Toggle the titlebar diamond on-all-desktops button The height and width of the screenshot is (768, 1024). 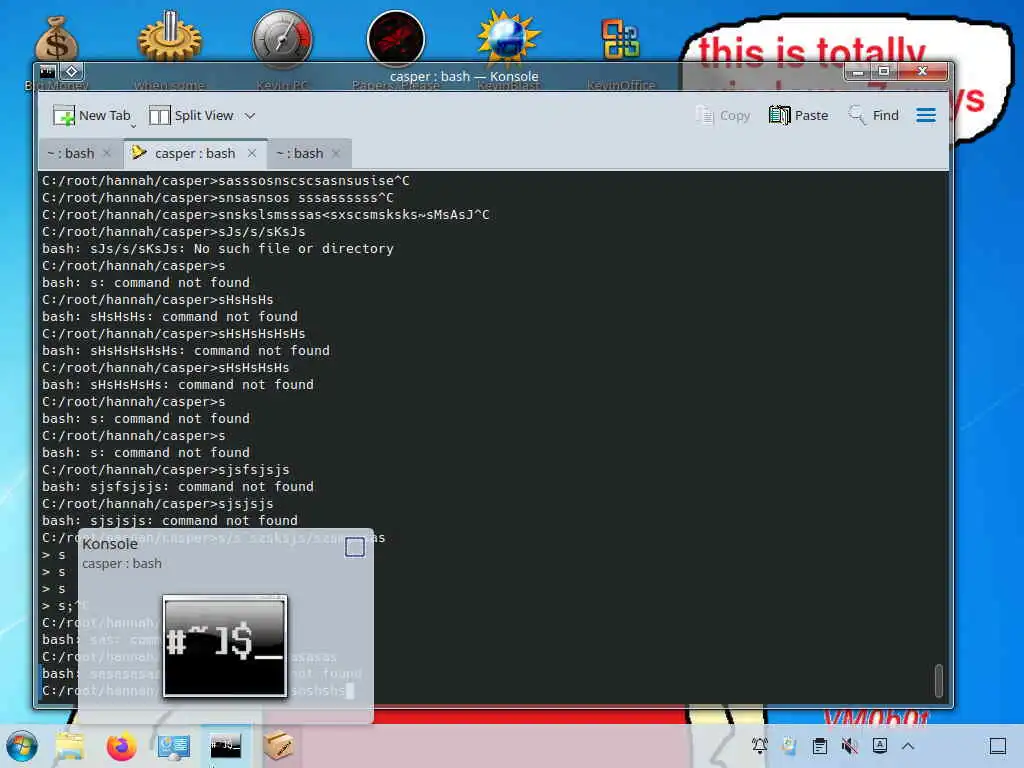click(72, 71)
